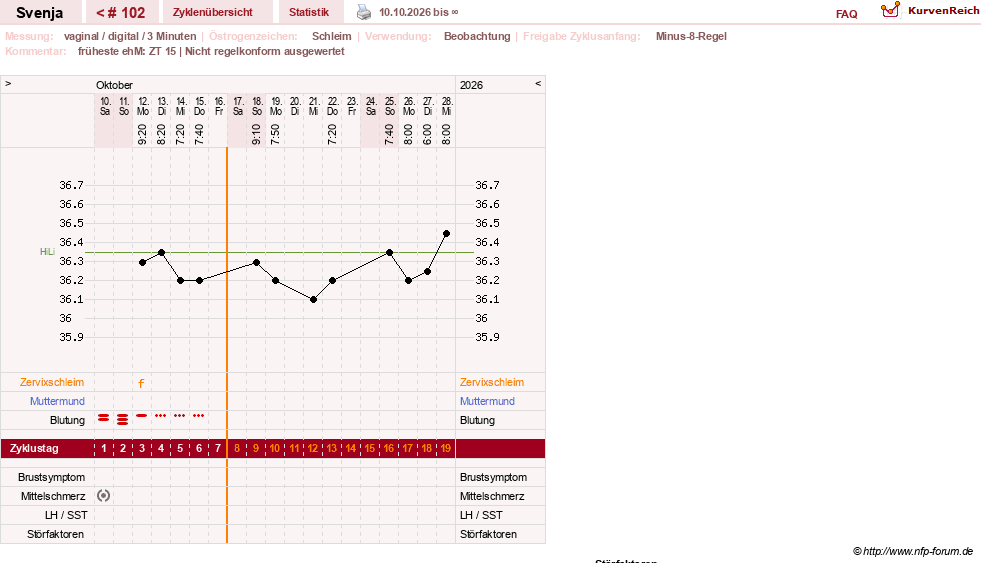Image resolution: width=981 pixels, height=563 pixels.
Task: Click the spotting dots on cycle day 5
Action: point(180,415)
